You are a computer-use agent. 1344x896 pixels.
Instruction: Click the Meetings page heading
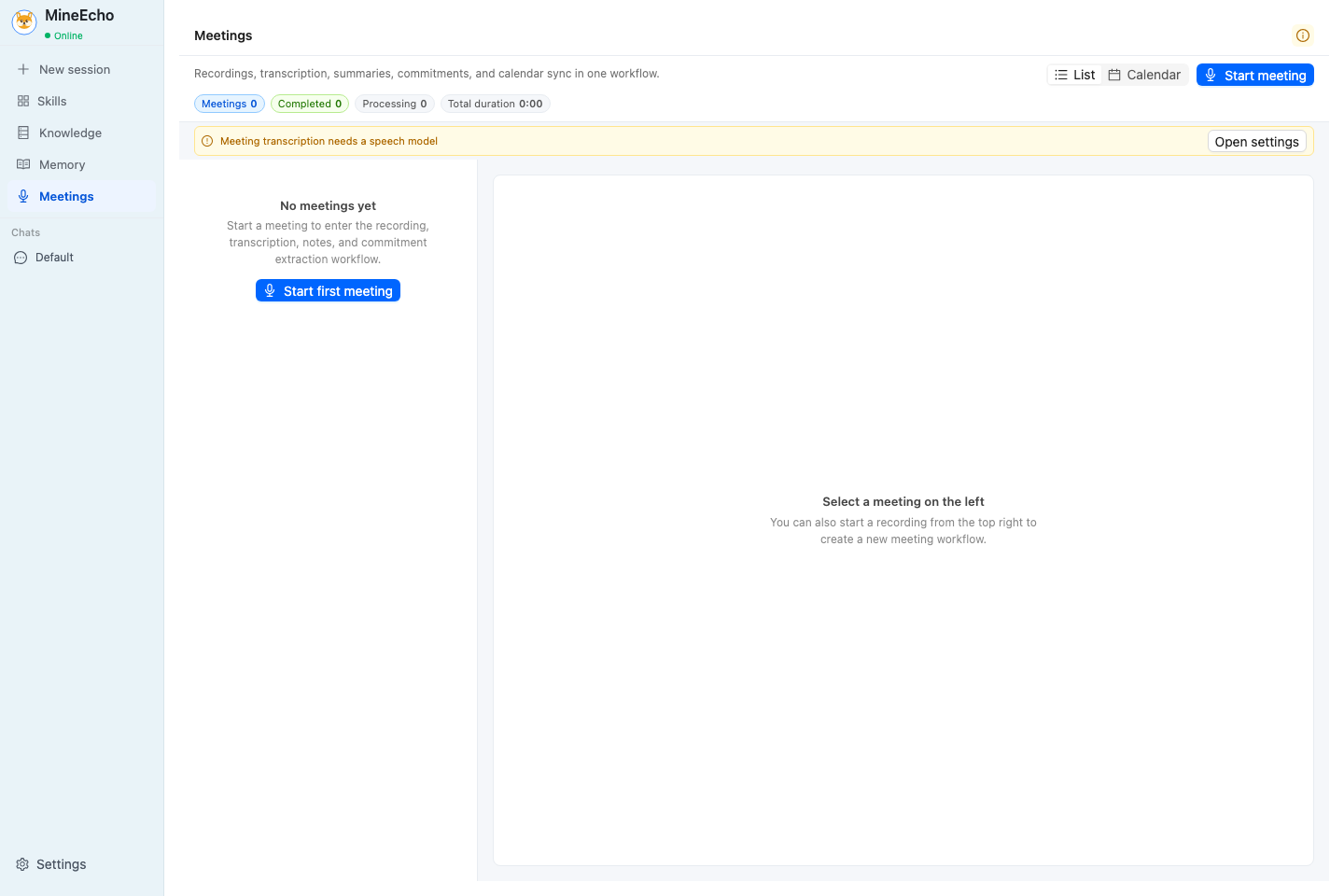click(223, 35)
